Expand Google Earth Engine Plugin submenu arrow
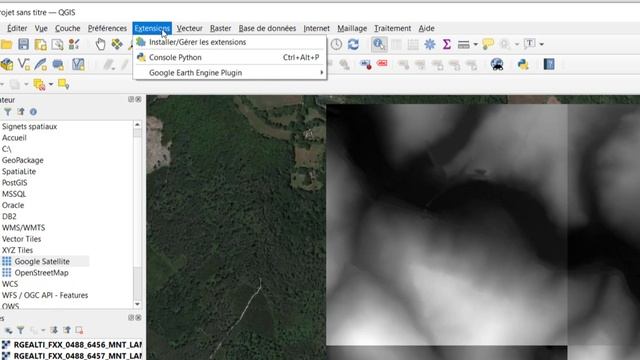 322,73
